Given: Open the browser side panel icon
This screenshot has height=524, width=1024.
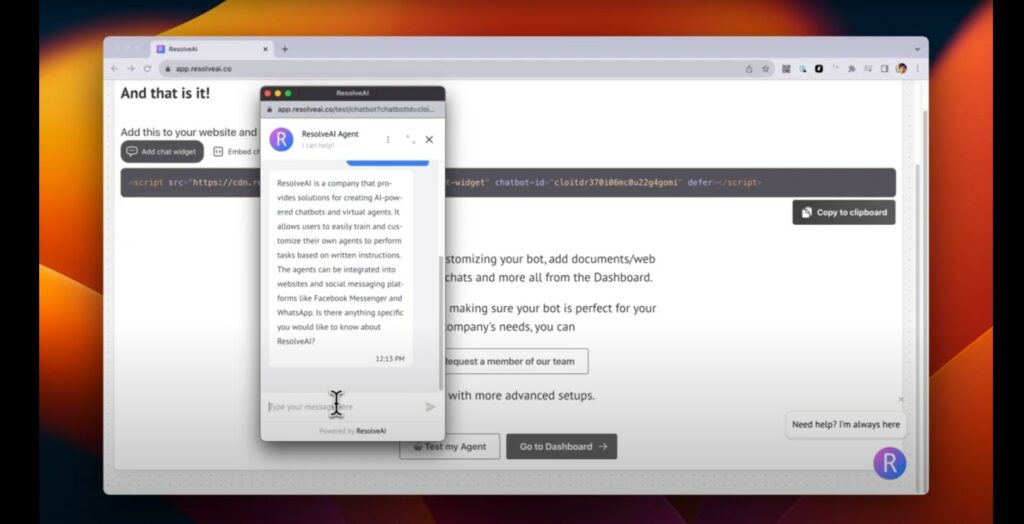Looking at the screenshot, I should coord(884,69).
